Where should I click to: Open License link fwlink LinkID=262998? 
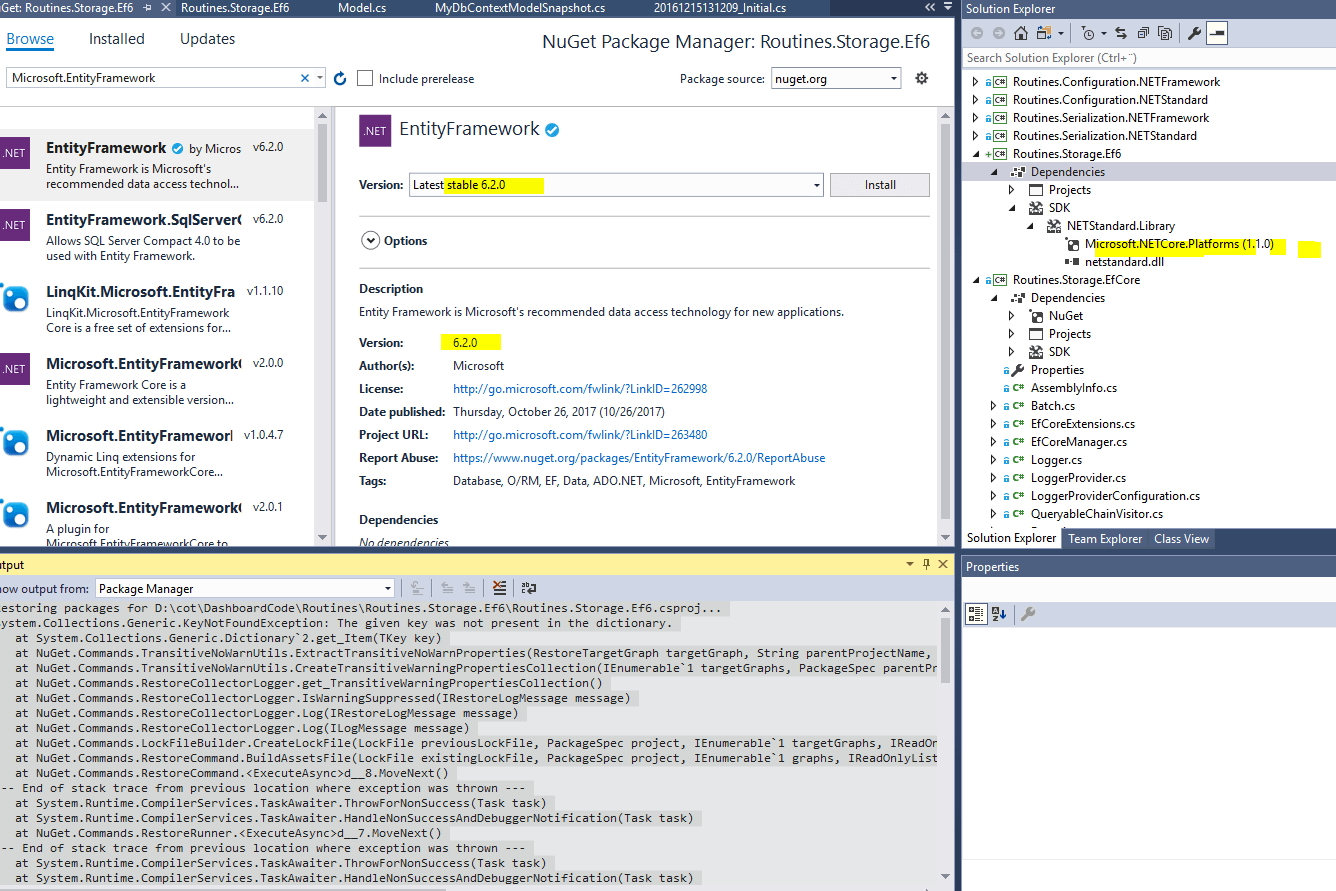(x=580, y=389)
